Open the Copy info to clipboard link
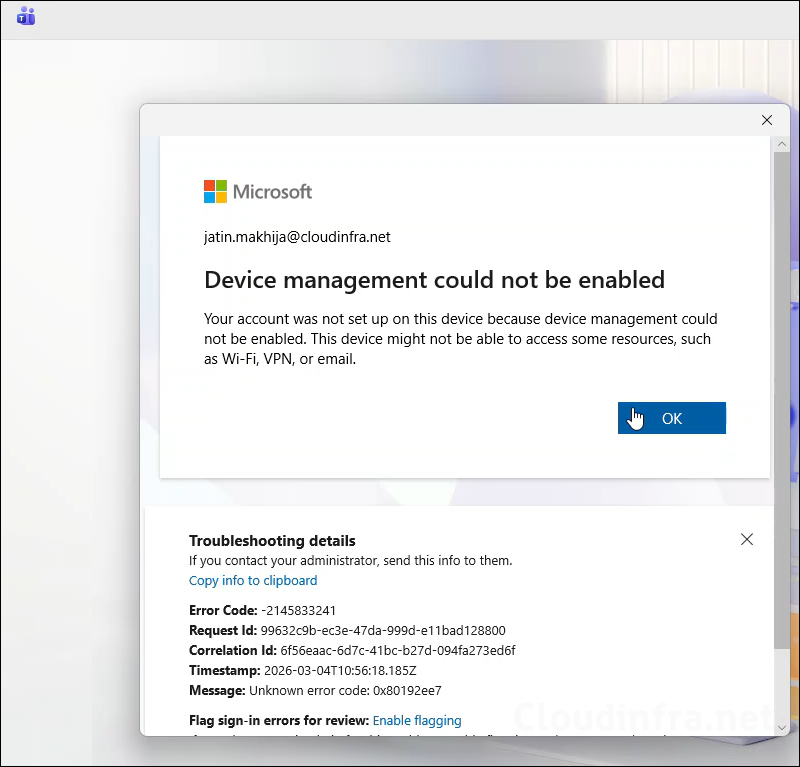The height and width of the screenshot is (767, 800). 252,580
